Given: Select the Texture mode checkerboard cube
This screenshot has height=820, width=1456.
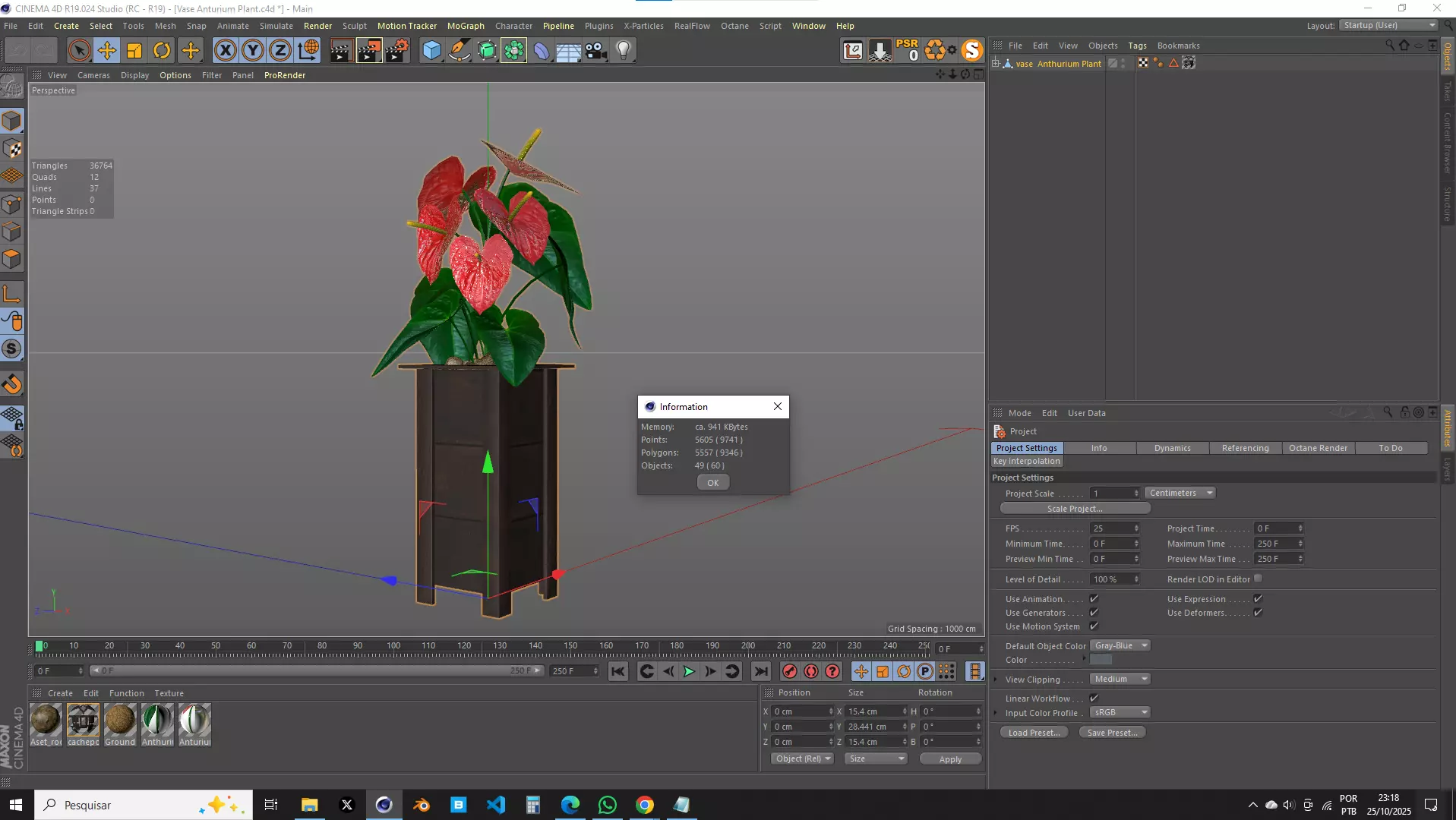Looking at the screenshot, I should [x=12, y=149].
